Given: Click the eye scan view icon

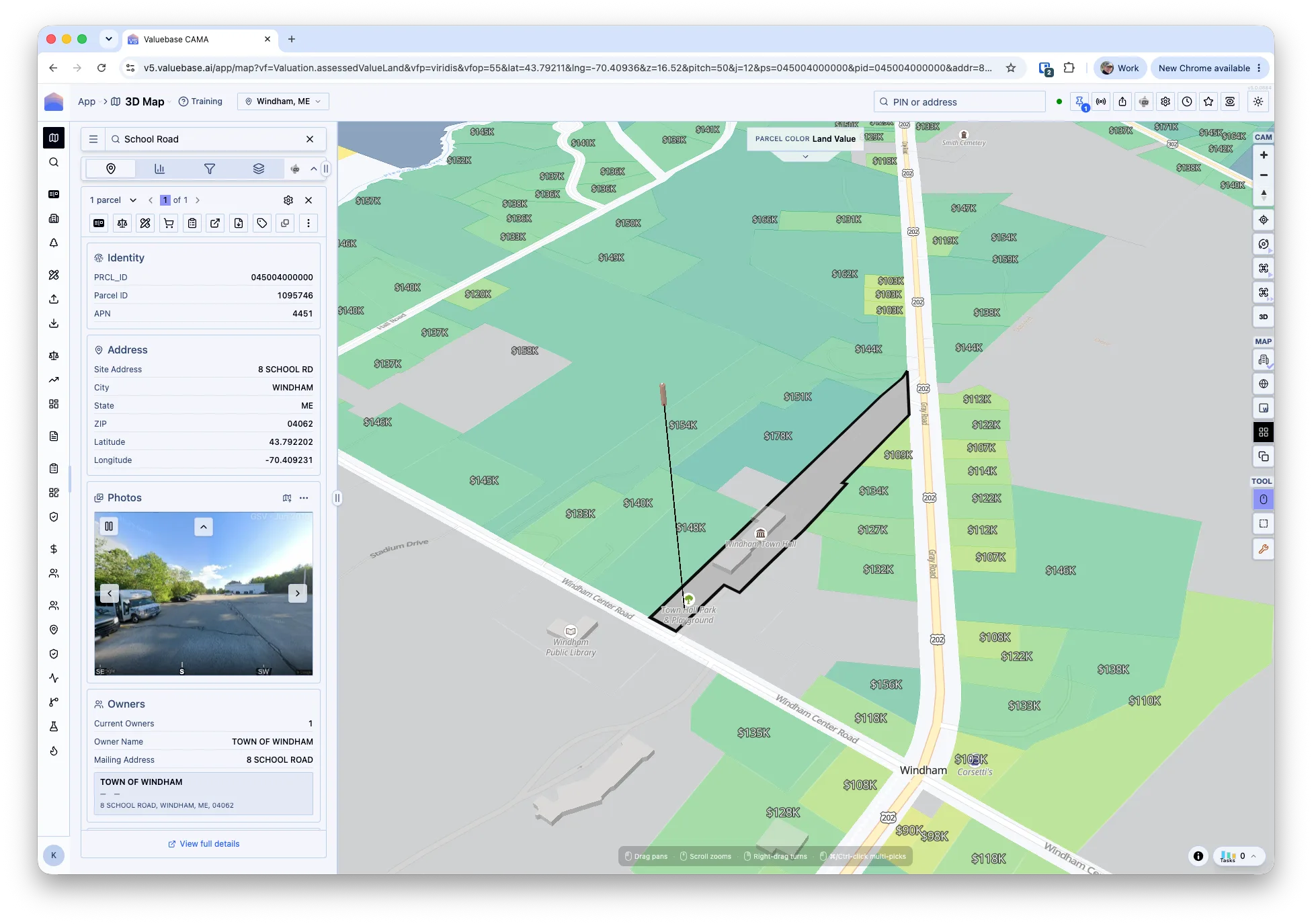Looking at the screenshot, I should coord(1230,102).
